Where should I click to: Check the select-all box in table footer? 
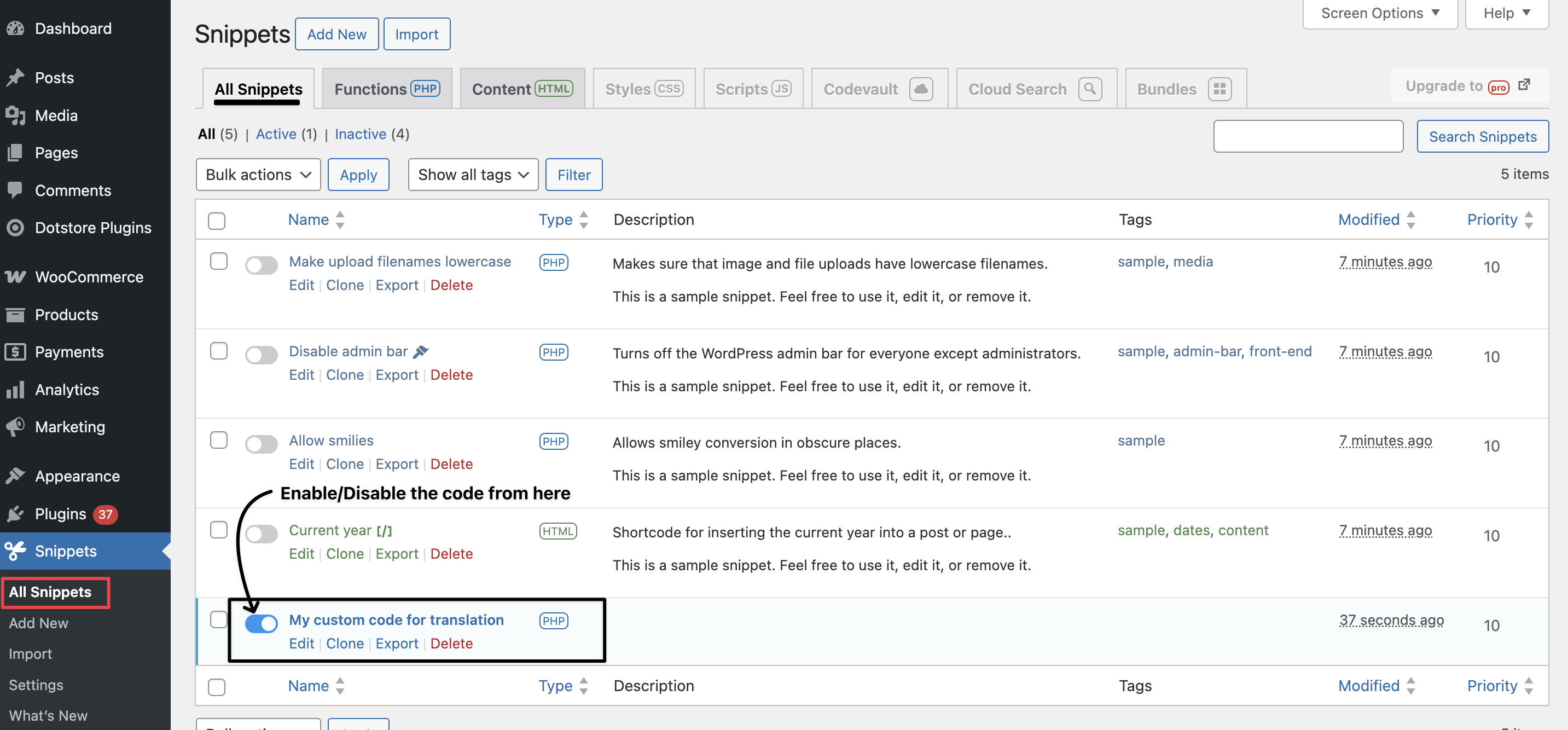click(217, 687)
